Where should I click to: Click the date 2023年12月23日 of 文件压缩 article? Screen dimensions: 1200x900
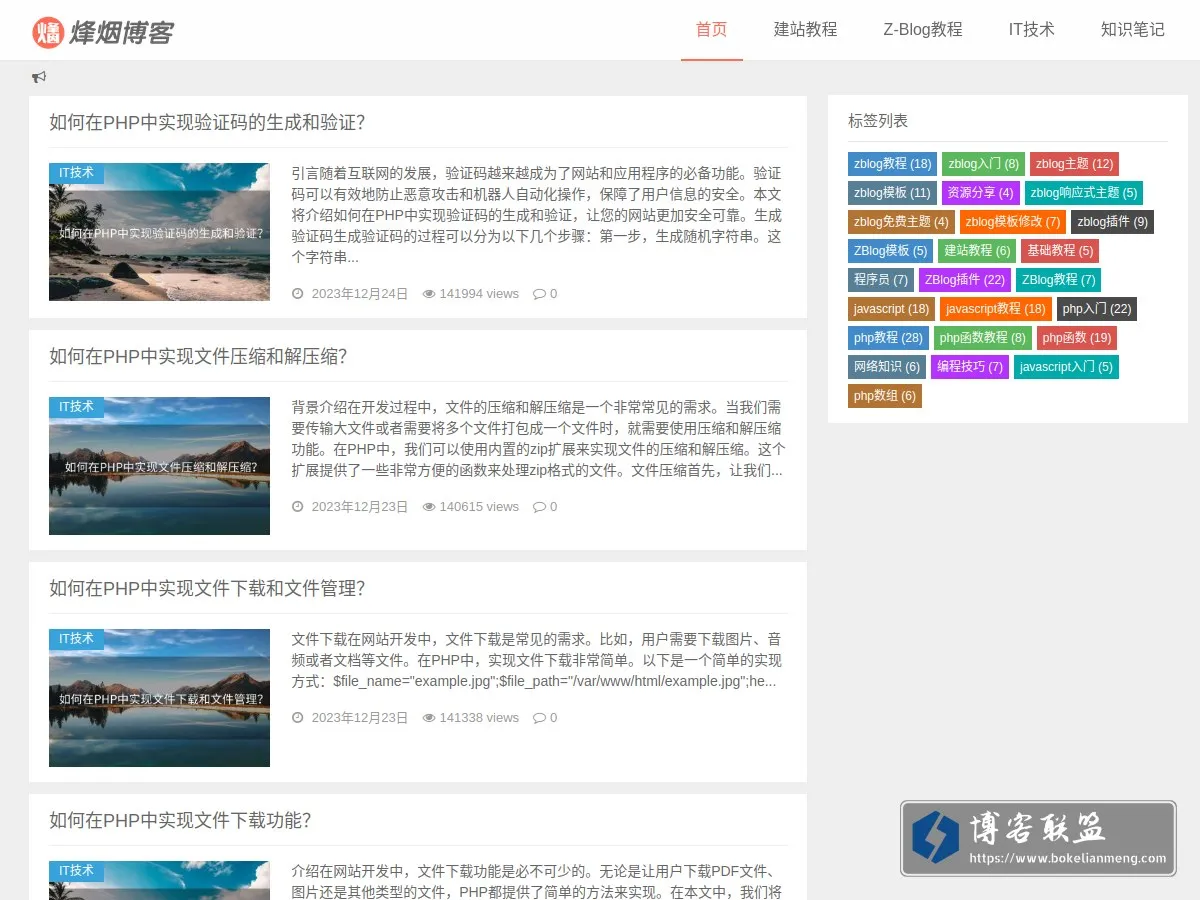tap(360, 507)
